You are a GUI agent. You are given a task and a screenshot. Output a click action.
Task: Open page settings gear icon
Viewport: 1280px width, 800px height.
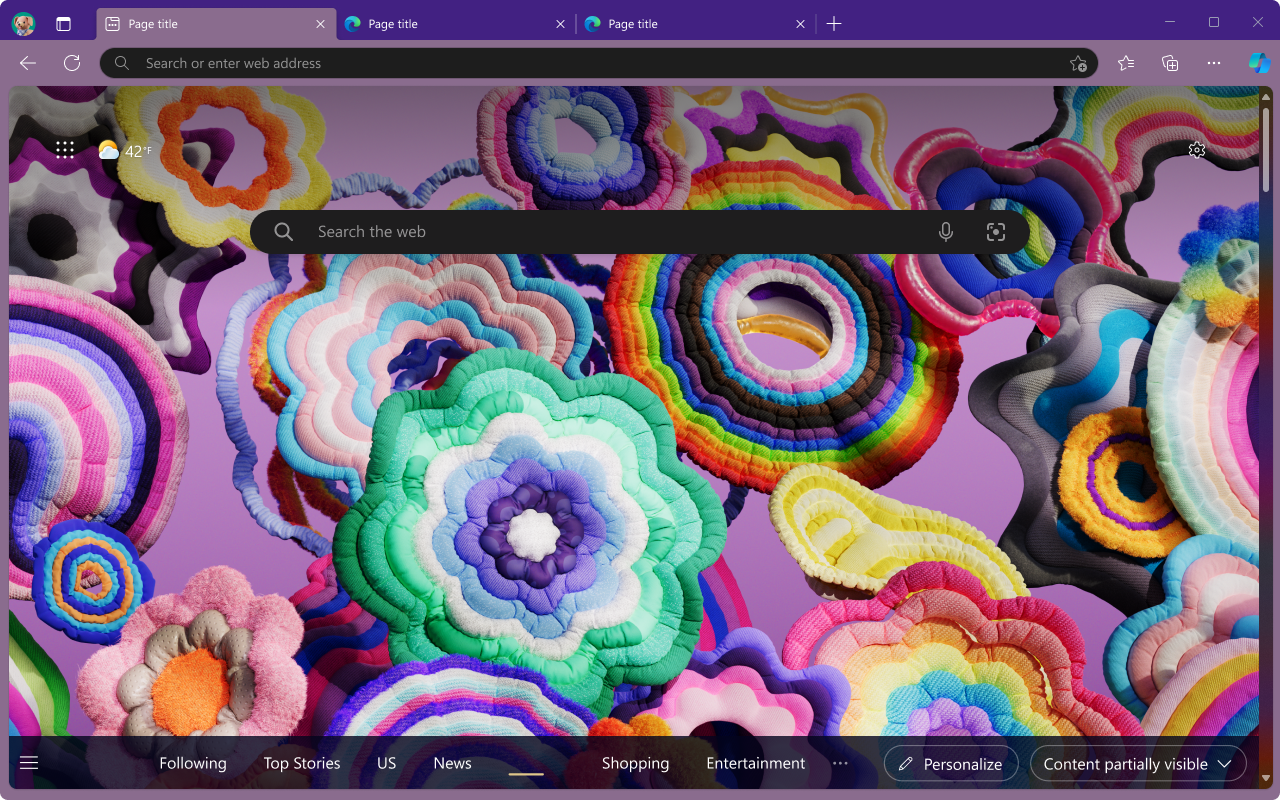(1197, 150)
